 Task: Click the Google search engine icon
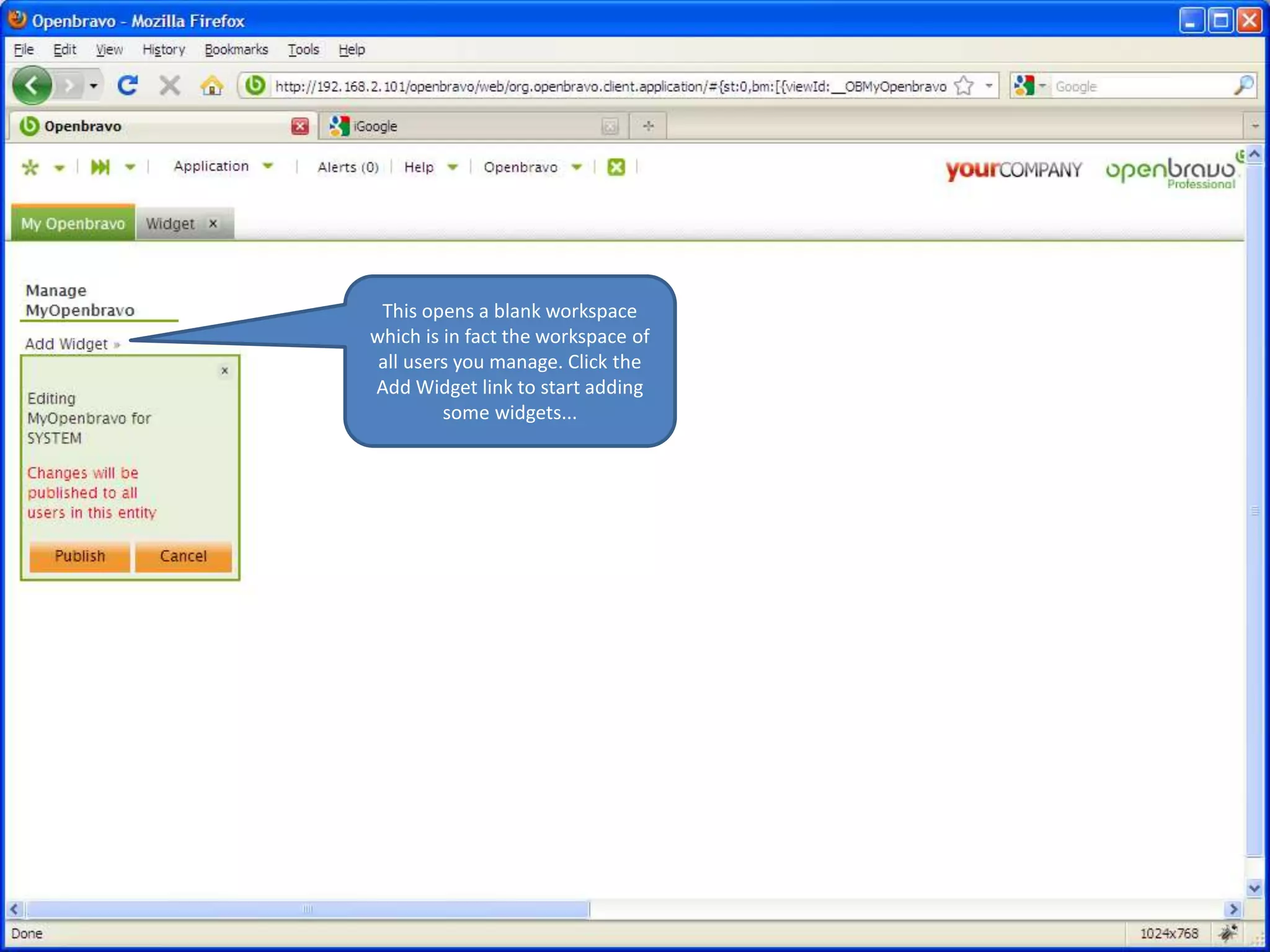tap(1024, 86)
